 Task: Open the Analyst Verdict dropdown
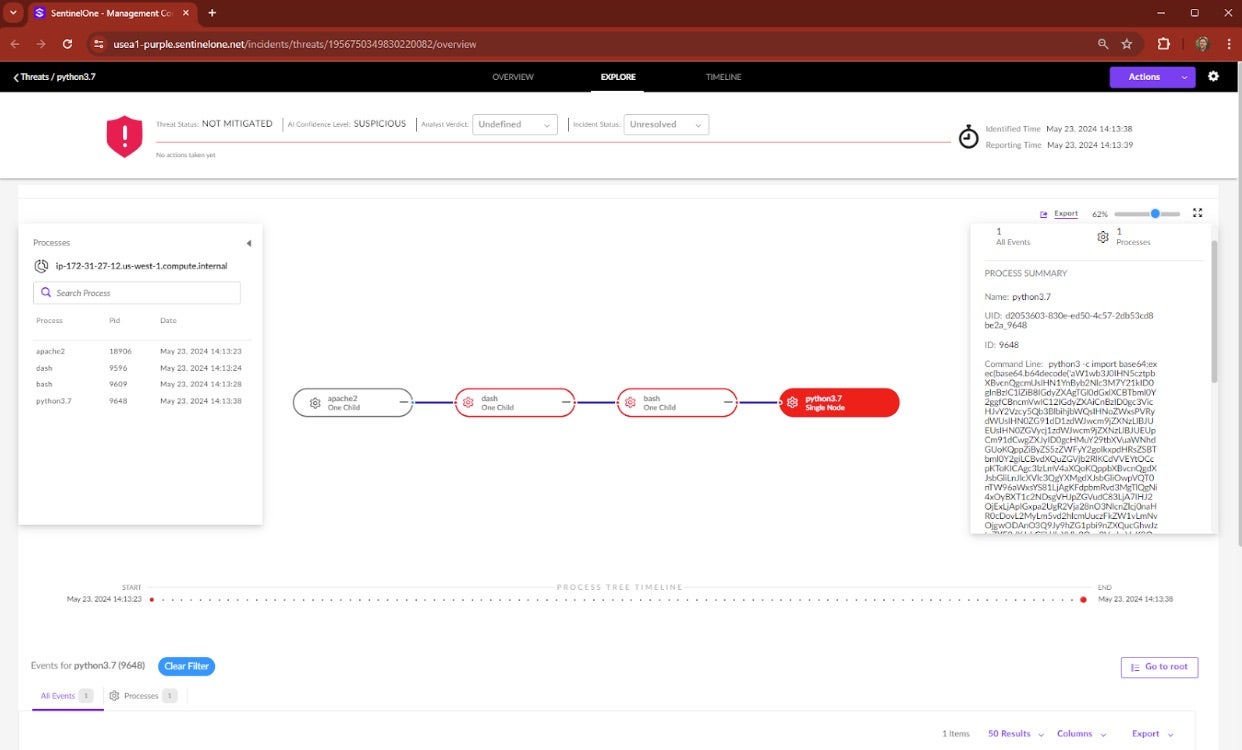[515, 125]
